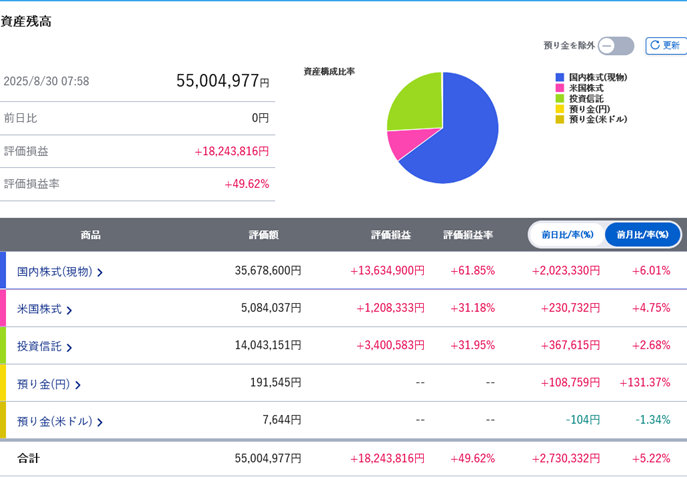Viewport: 687px width, 477px height.
Task: Click the 評価損益率 column header
Action: point(468,235)
